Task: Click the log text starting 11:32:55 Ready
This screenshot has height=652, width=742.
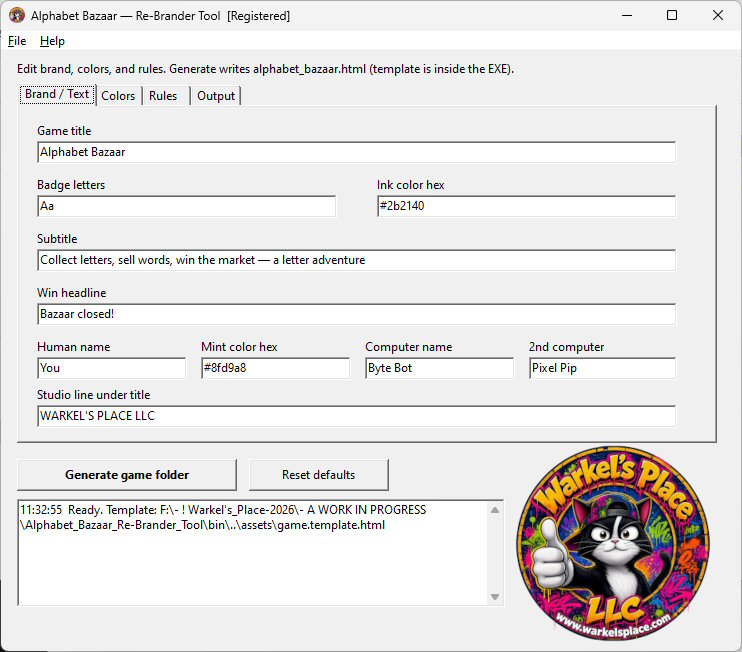Action: pos(223,517)
